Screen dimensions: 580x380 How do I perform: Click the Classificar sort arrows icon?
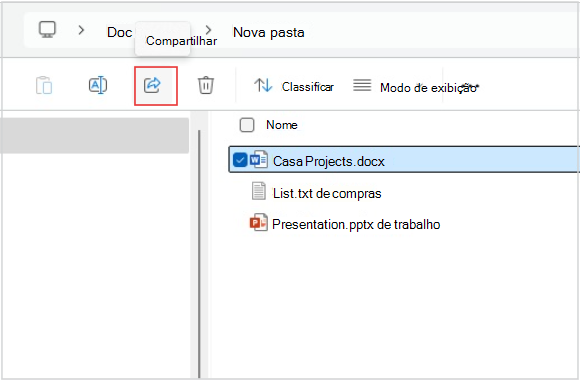263,85
